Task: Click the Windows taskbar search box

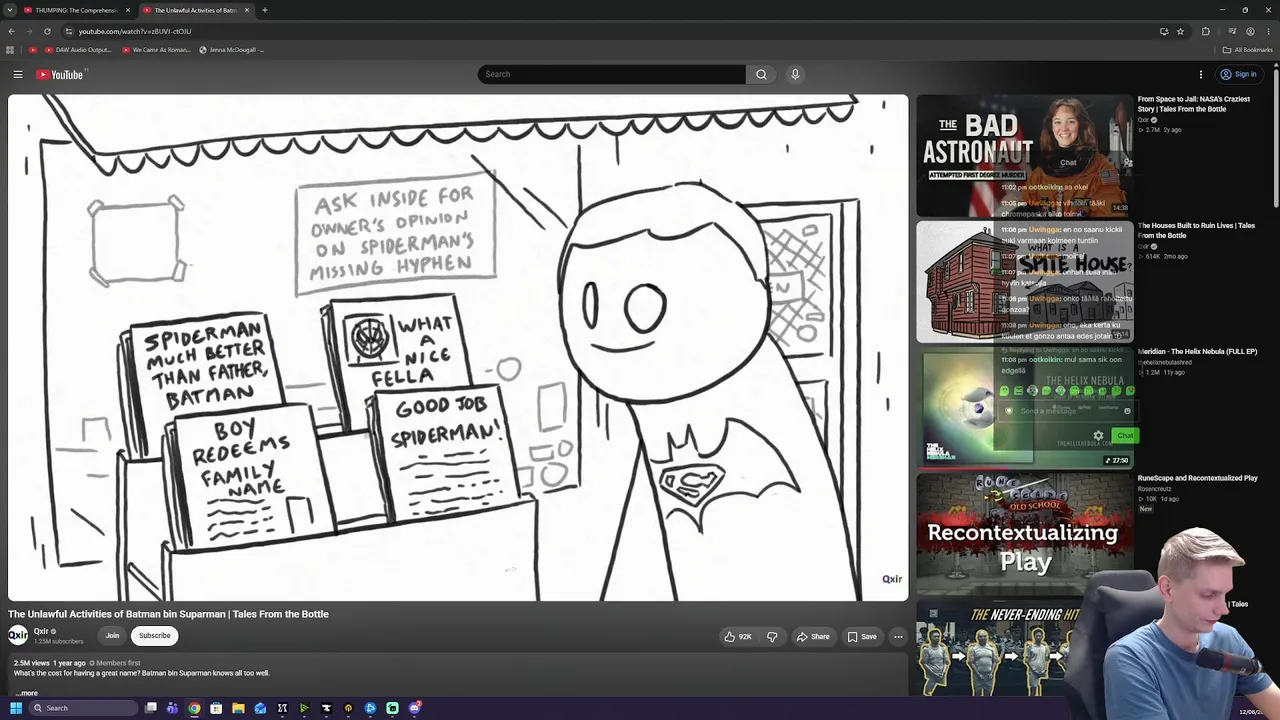Action: [82, 708]
